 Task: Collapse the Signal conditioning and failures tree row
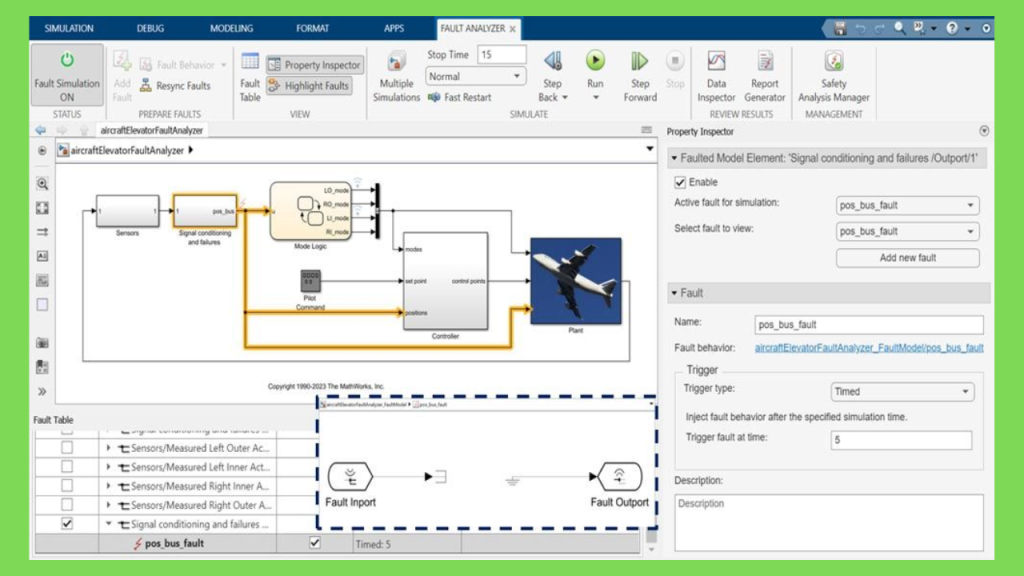108,524
